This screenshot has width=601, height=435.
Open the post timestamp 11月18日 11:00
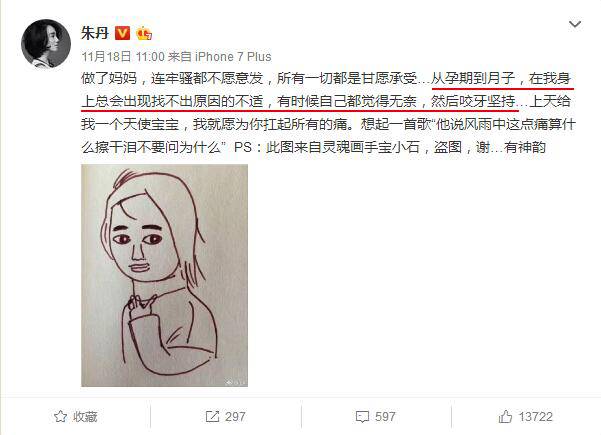coord(123,57)
